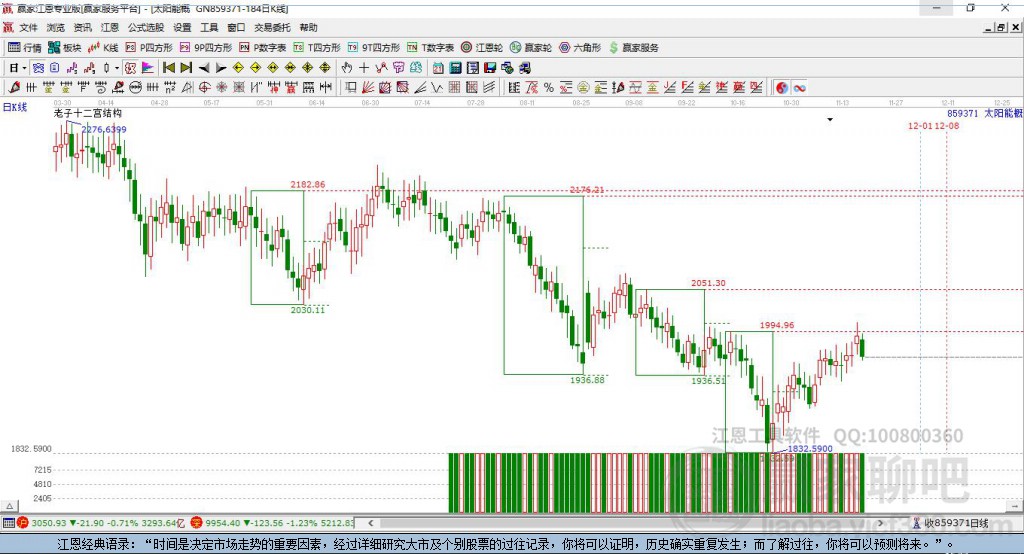
Task: Click the 行情 toolbar button
Action: click(x=25, y=48)
